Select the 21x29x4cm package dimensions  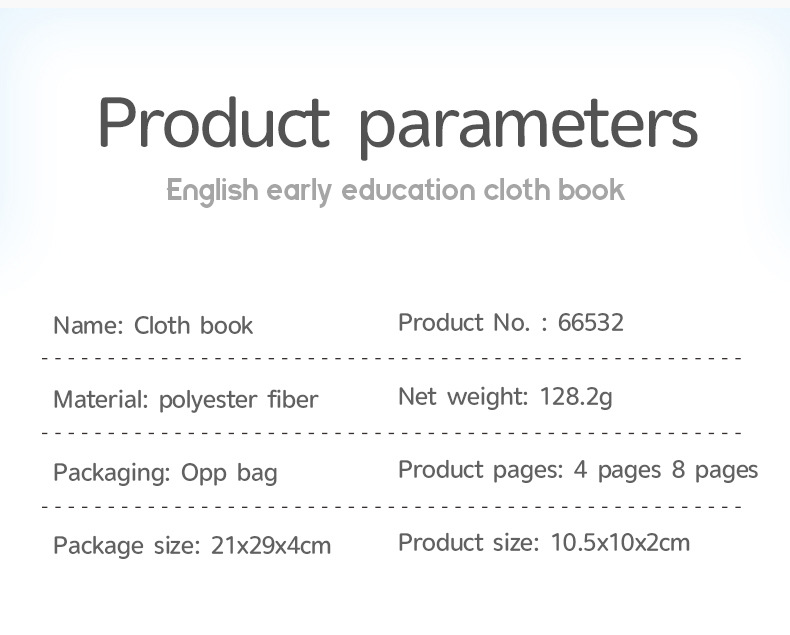tap(271, 546)
